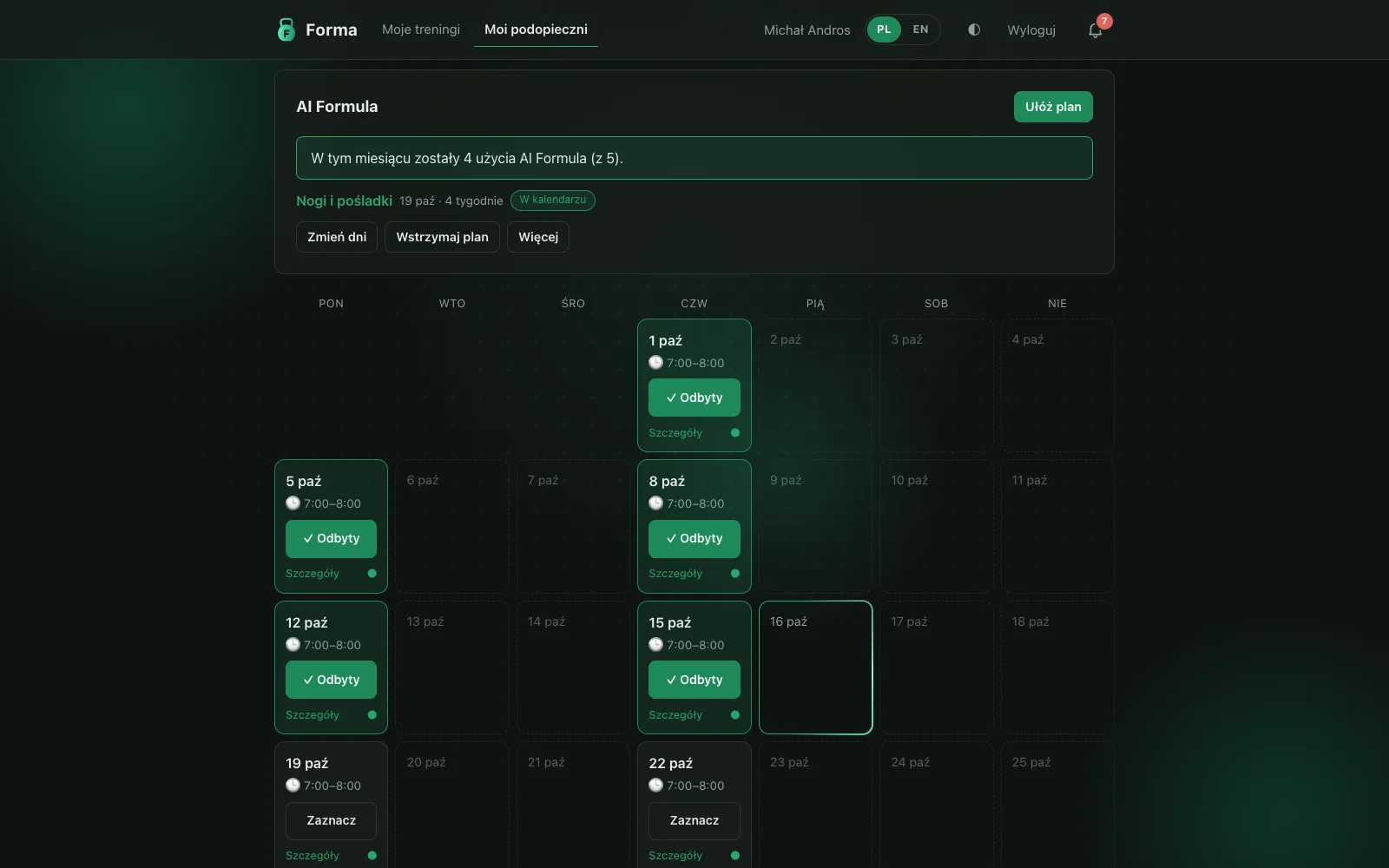
Task: Click the clock icon on 19 paź
Action: [293, 786]
